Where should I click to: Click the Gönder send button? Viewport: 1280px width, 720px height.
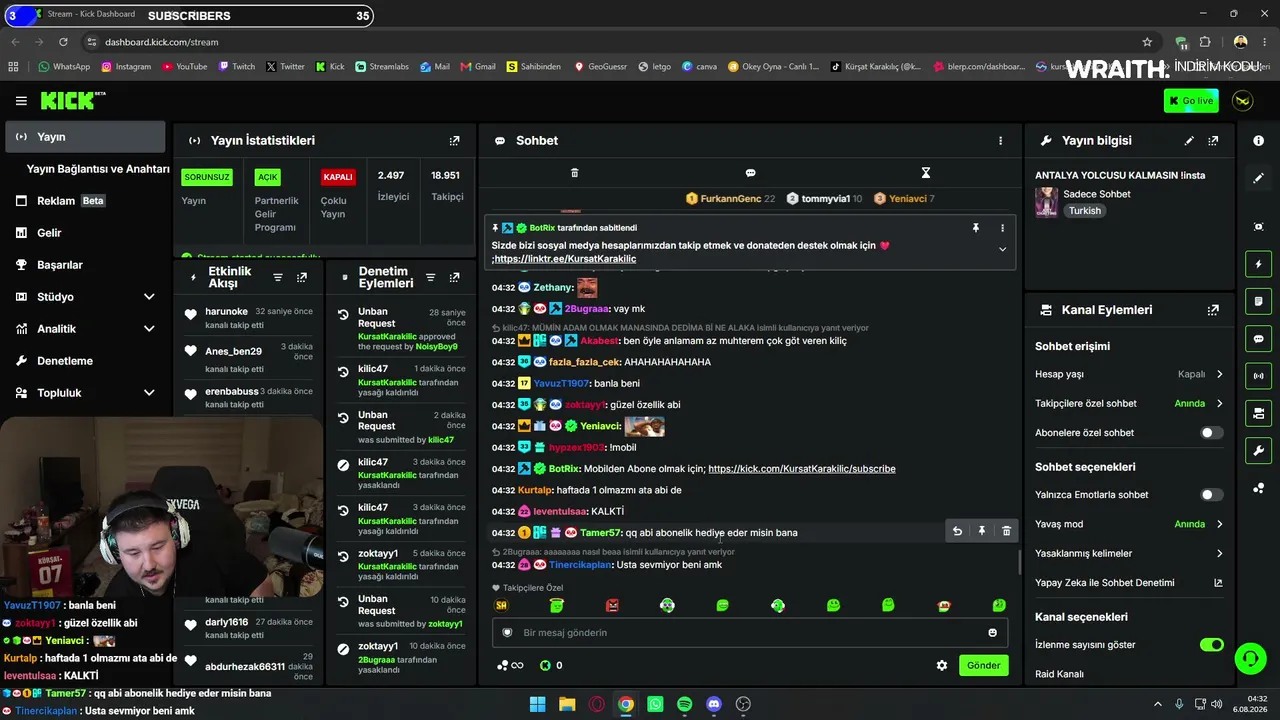point(983,665)
